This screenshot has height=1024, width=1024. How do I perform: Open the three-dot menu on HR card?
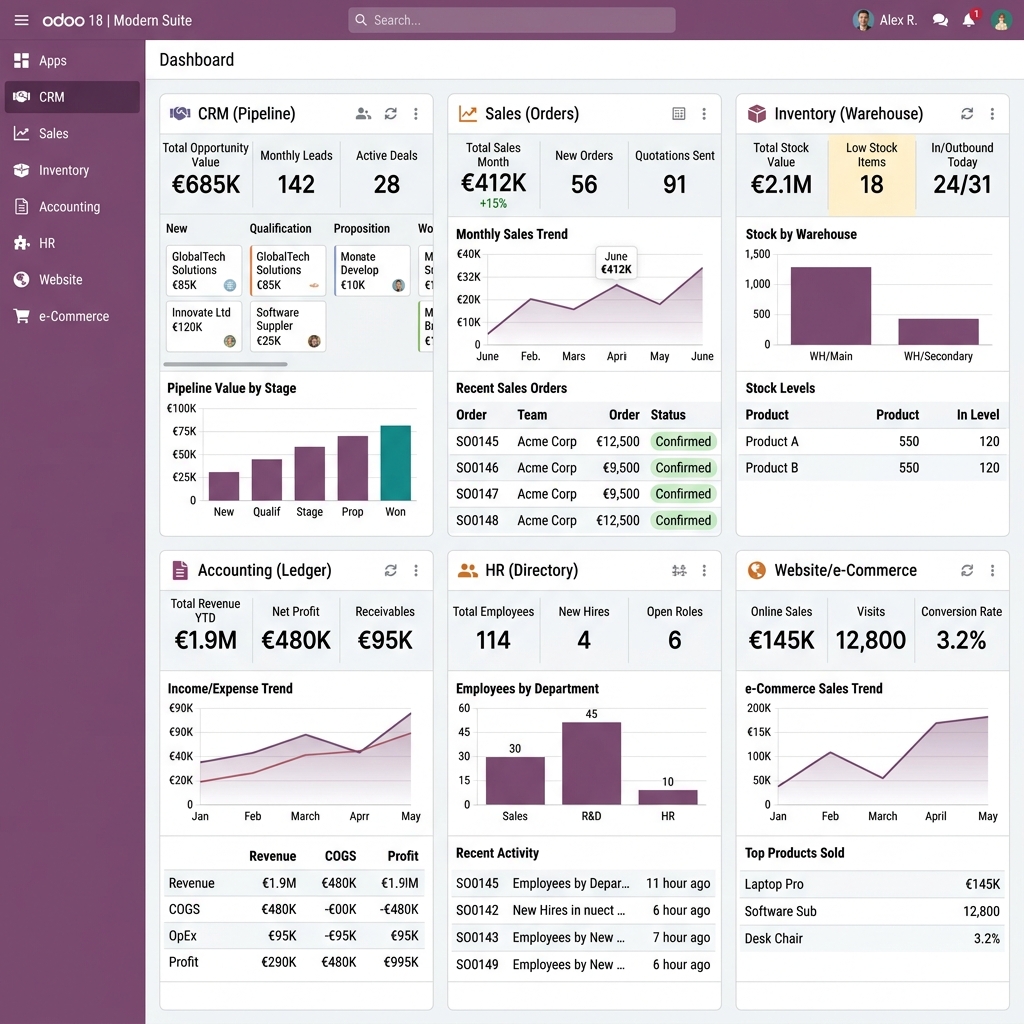click(705, 570)
